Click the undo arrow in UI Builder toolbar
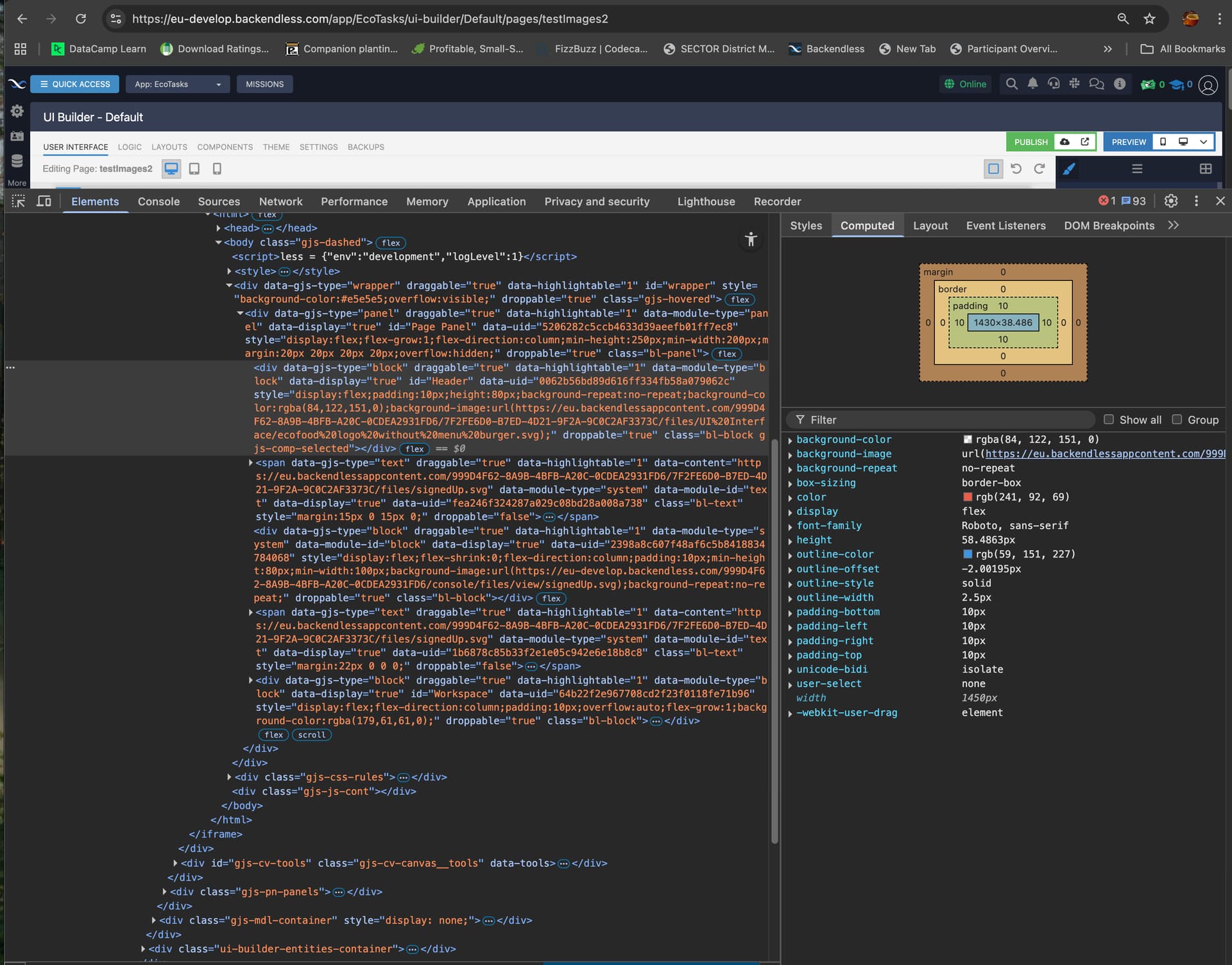This screenshot has height=965, width=1232. [1016, 169]
